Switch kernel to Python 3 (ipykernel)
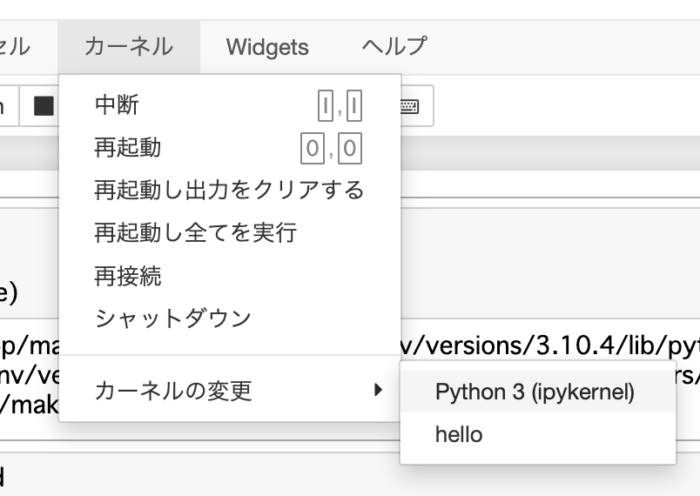Viewport: 700px width, 496px height. pyautogui.click(x=534, y=392)
